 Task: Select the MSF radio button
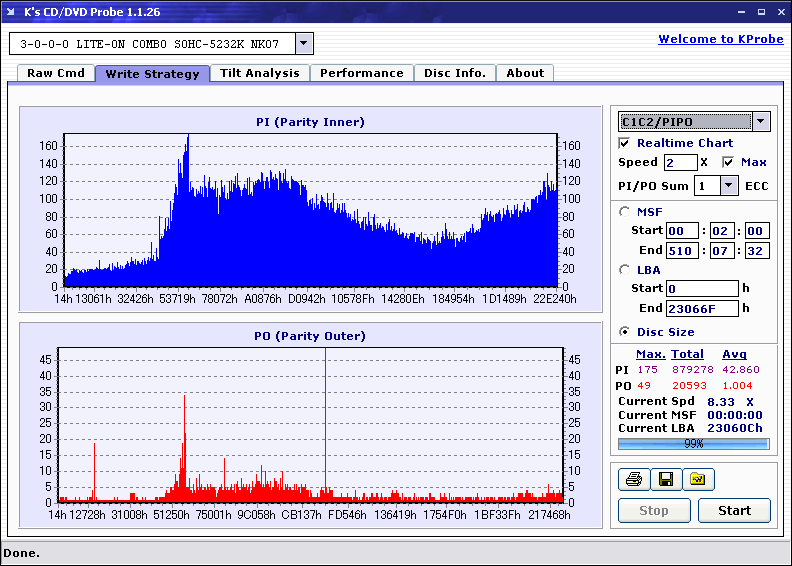point(625,211)
